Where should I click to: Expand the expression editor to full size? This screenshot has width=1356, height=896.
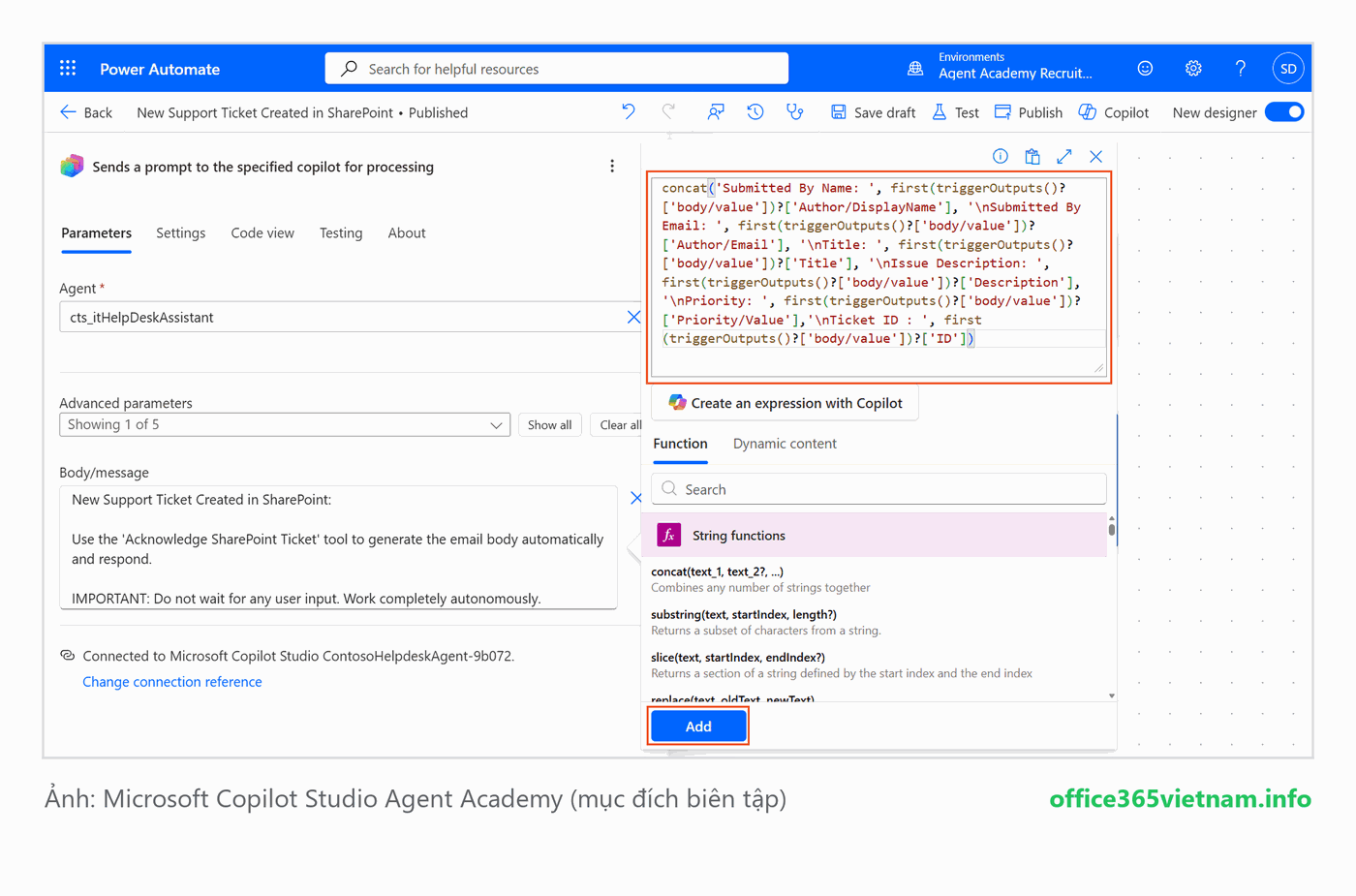click(1064, 156)
